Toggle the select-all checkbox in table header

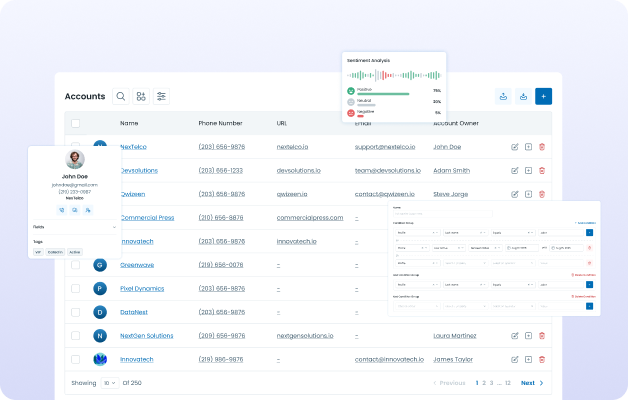click(x=75, y=123)
